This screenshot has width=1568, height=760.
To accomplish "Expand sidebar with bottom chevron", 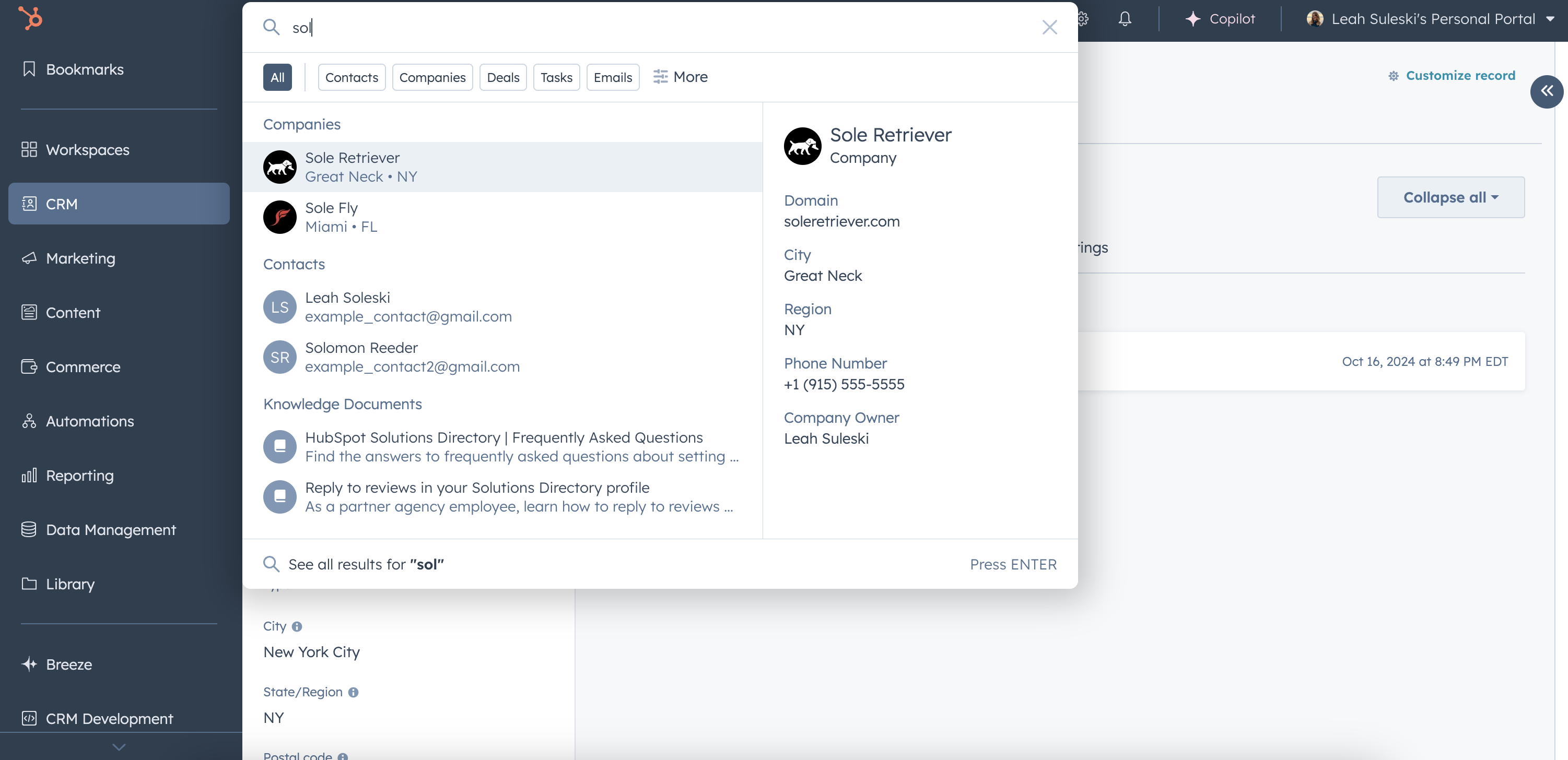I will click(x=119, y=746).
